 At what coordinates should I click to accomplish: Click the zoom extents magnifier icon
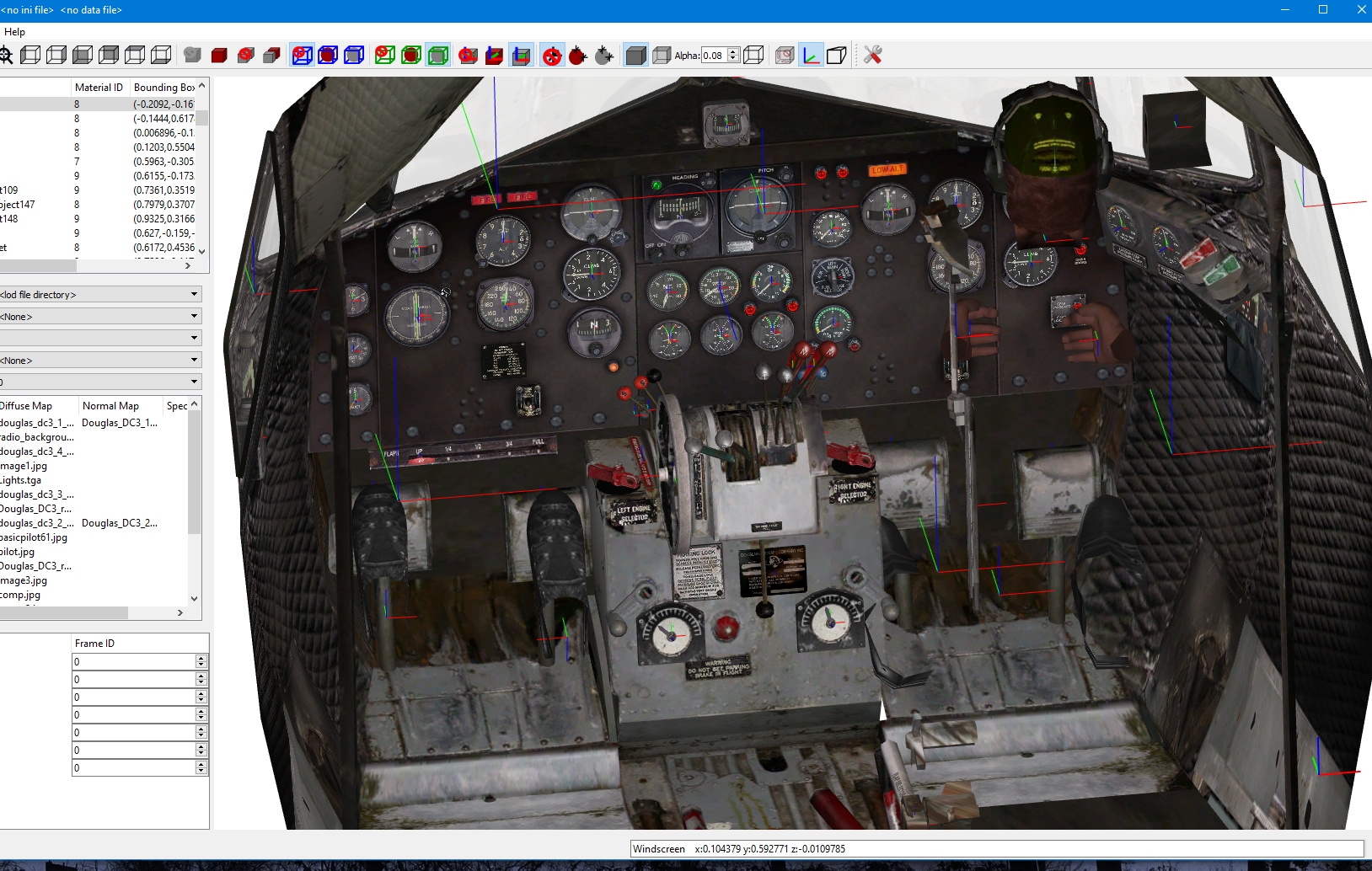(x=5, y=56)
